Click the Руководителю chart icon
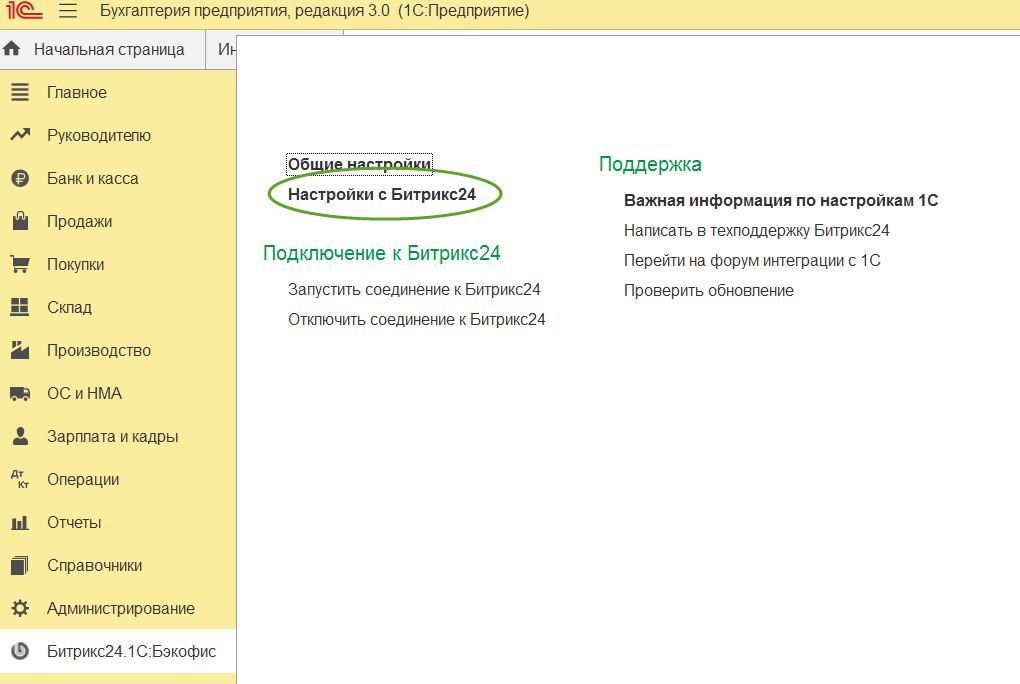The width and height of the screenshot is (1020, 684). click(x=20, y=135)
